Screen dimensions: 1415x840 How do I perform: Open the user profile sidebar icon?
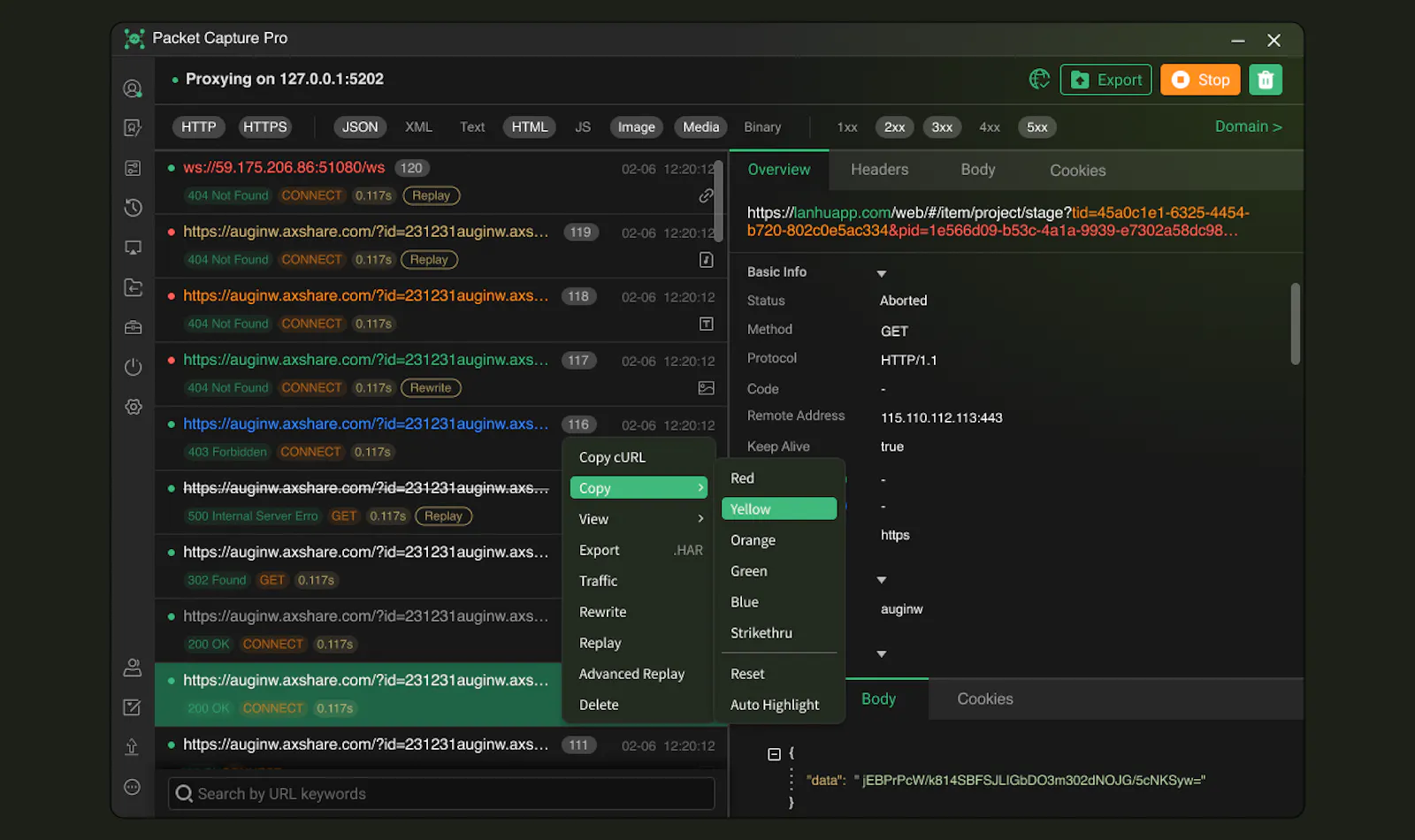tap(133, 88)
